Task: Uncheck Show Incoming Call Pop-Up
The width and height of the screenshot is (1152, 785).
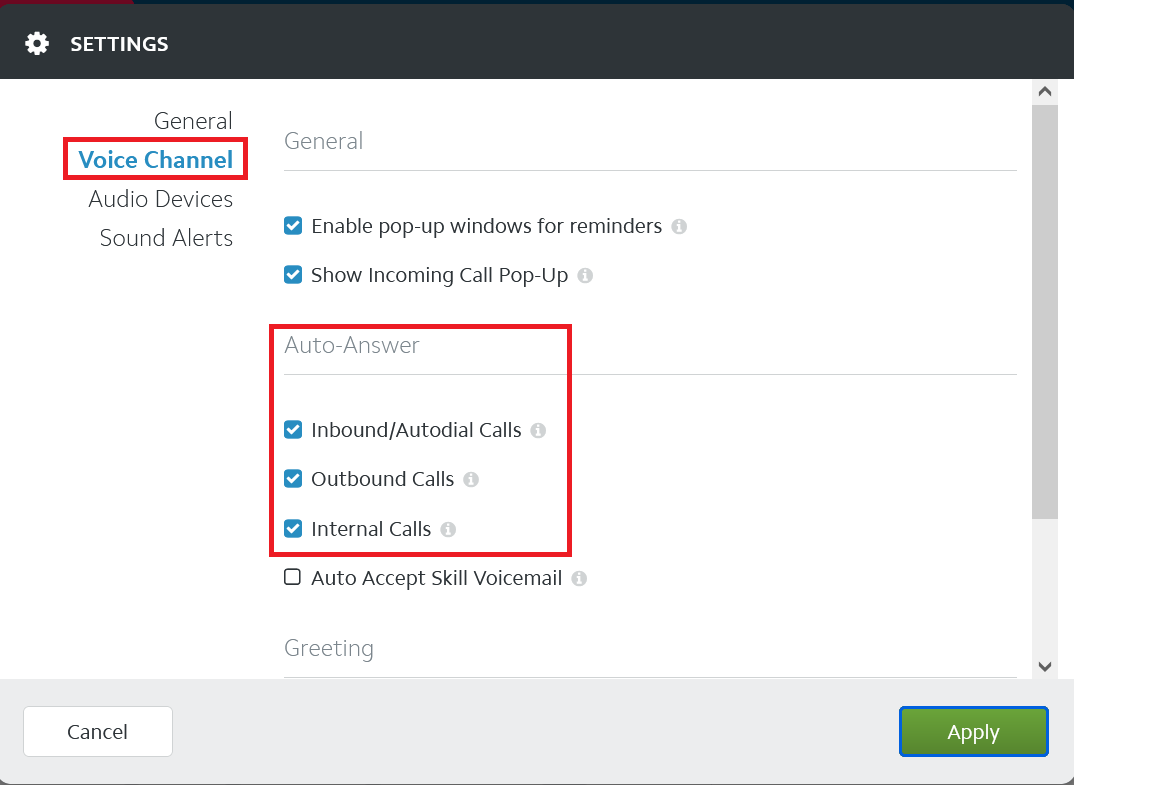Action: (x=293, y=275)
